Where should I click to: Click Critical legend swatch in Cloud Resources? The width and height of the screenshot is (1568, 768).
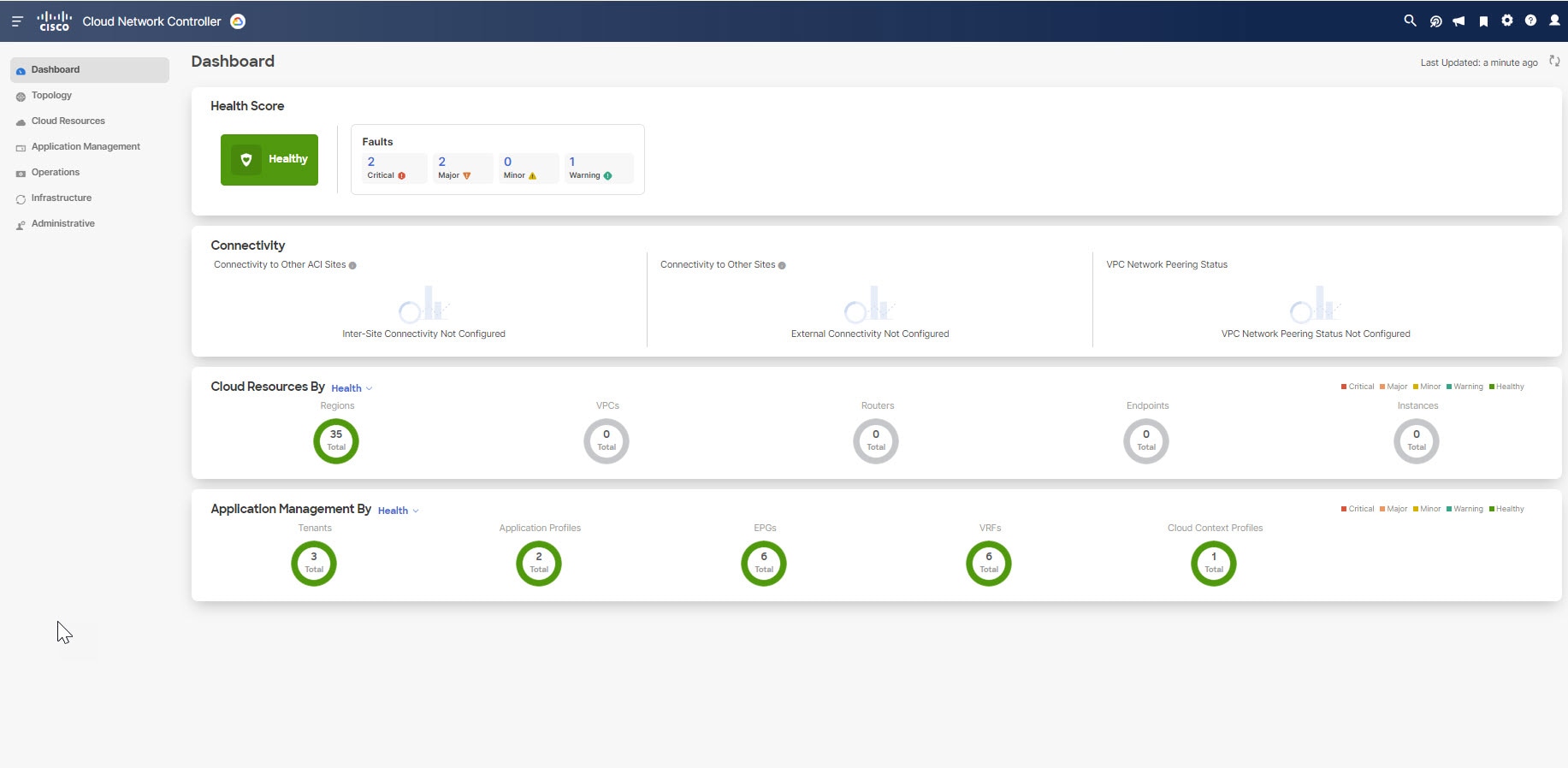(x=1344, y=387)
